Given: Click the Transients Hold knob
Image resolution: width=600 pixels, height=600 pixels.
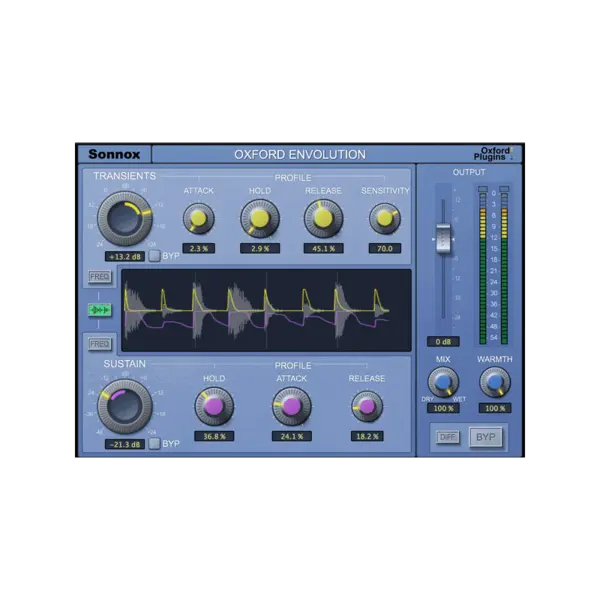Looking at the screenshot, I should click(260, 218).
